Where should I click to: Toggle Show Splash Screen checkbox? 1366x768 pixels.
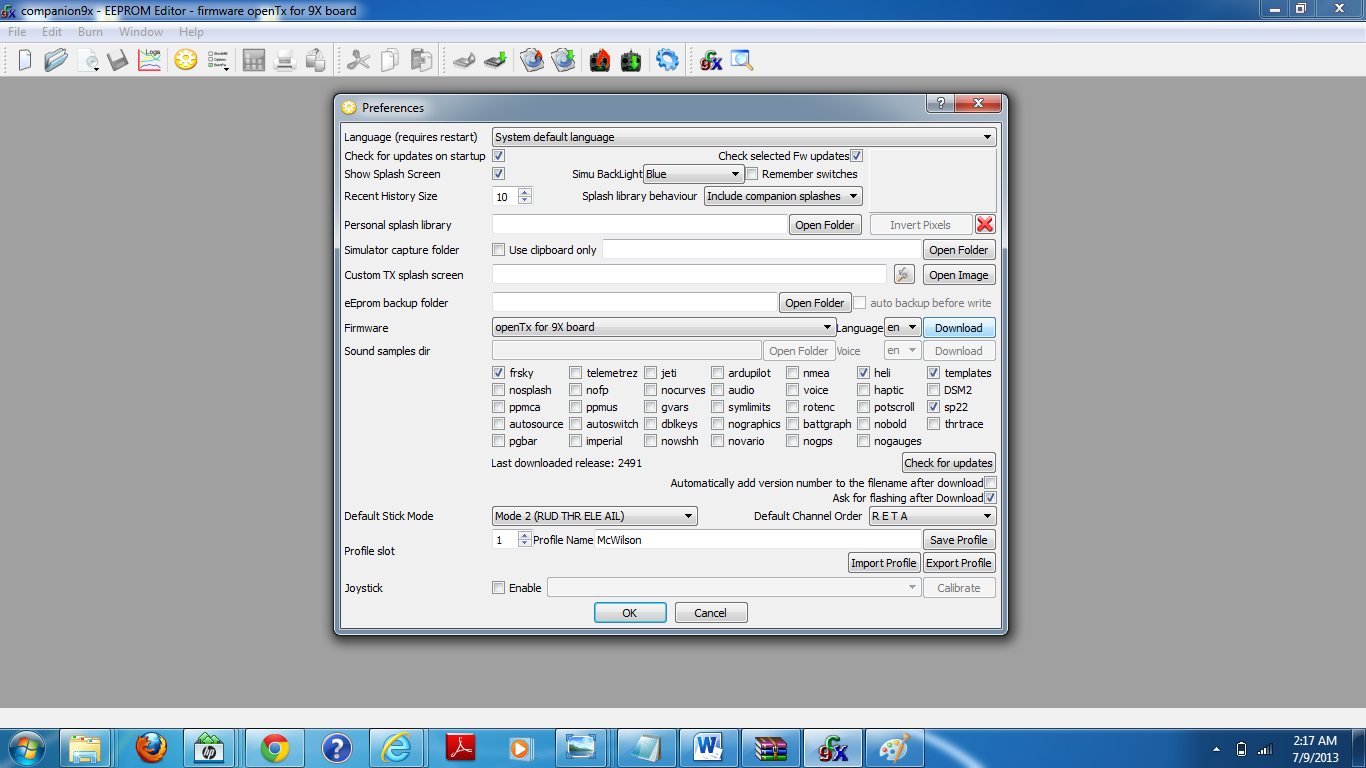pos(499,174)
